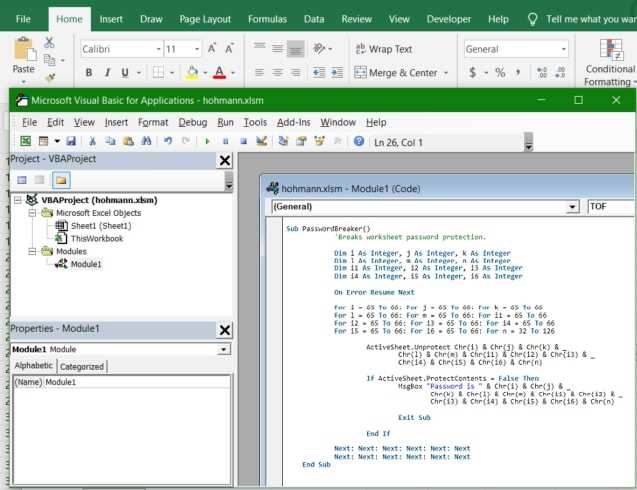637x490 pixels.
Task: Toggle Folders view in Project pane
Action: [61, 180]
